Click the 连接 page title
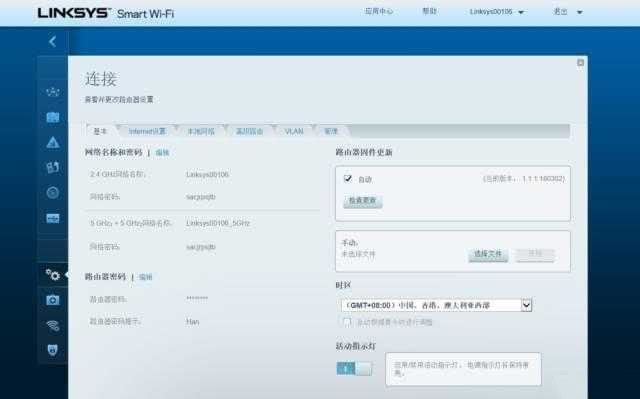 tap(101, 79)
